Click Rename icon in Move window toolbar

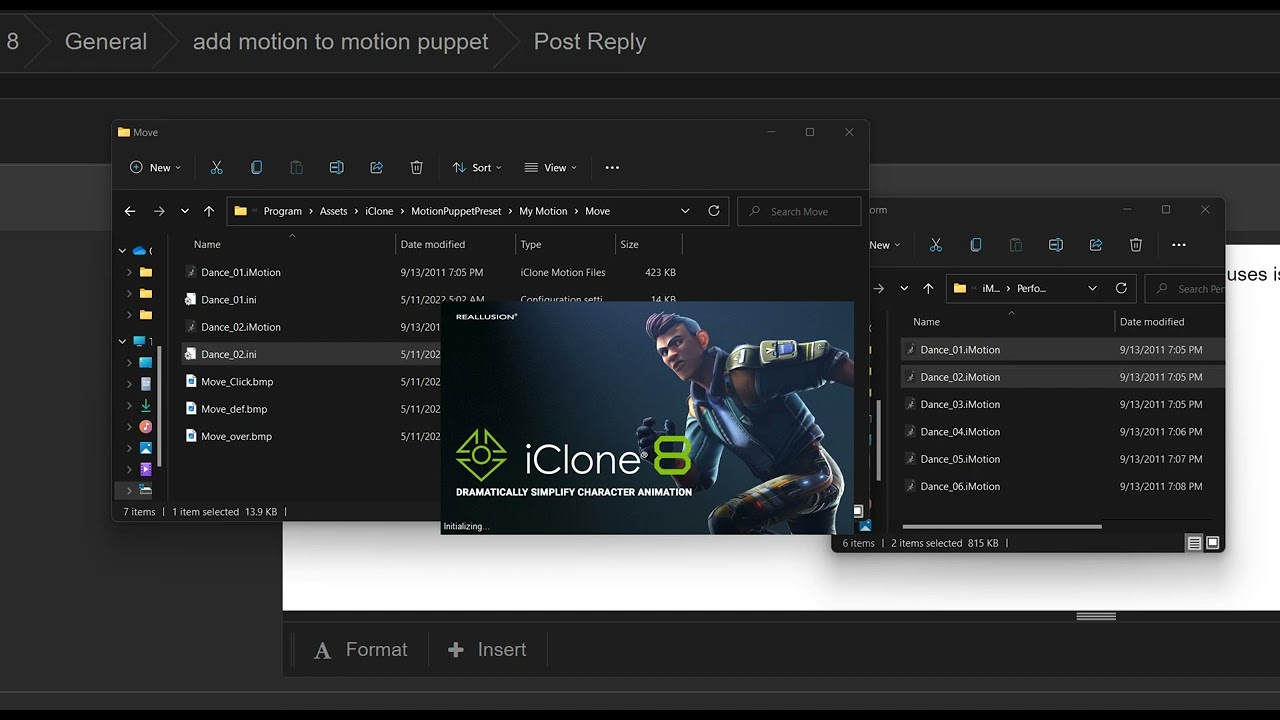(336, 168)
